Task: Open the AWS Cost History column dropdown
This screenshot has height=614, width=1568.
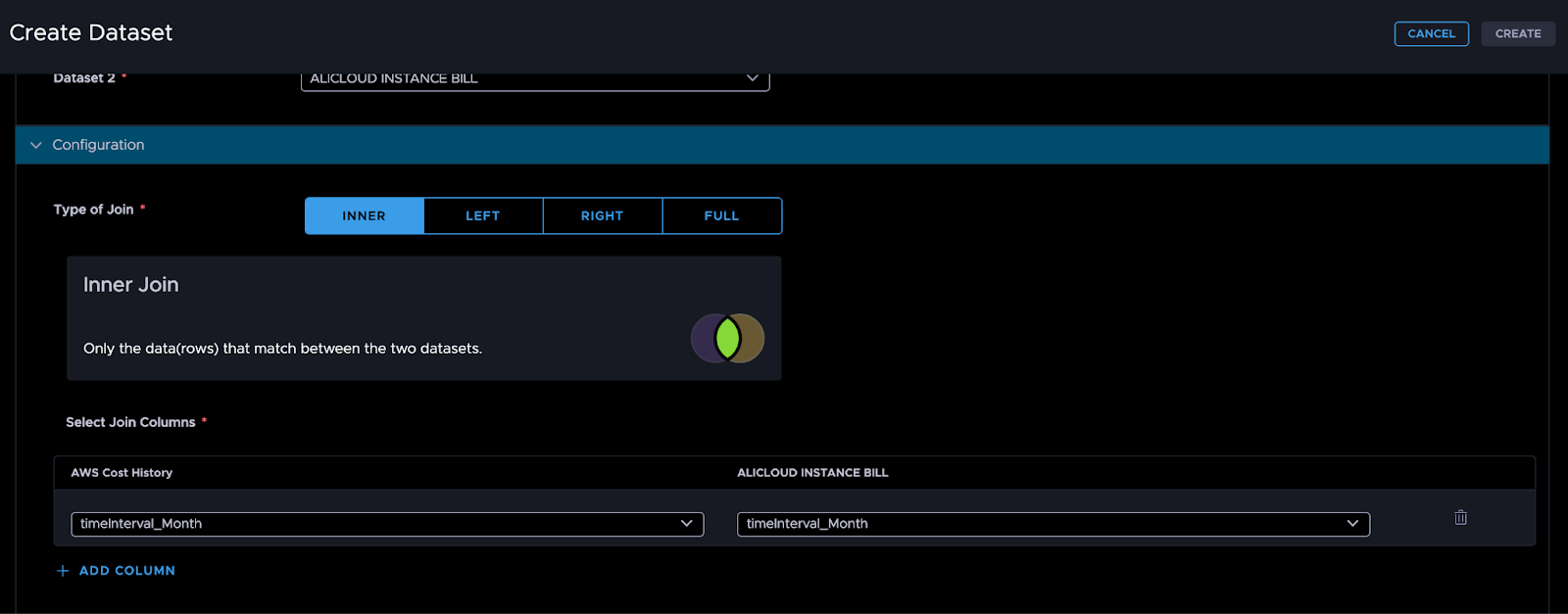Action: tap(387, 524)
